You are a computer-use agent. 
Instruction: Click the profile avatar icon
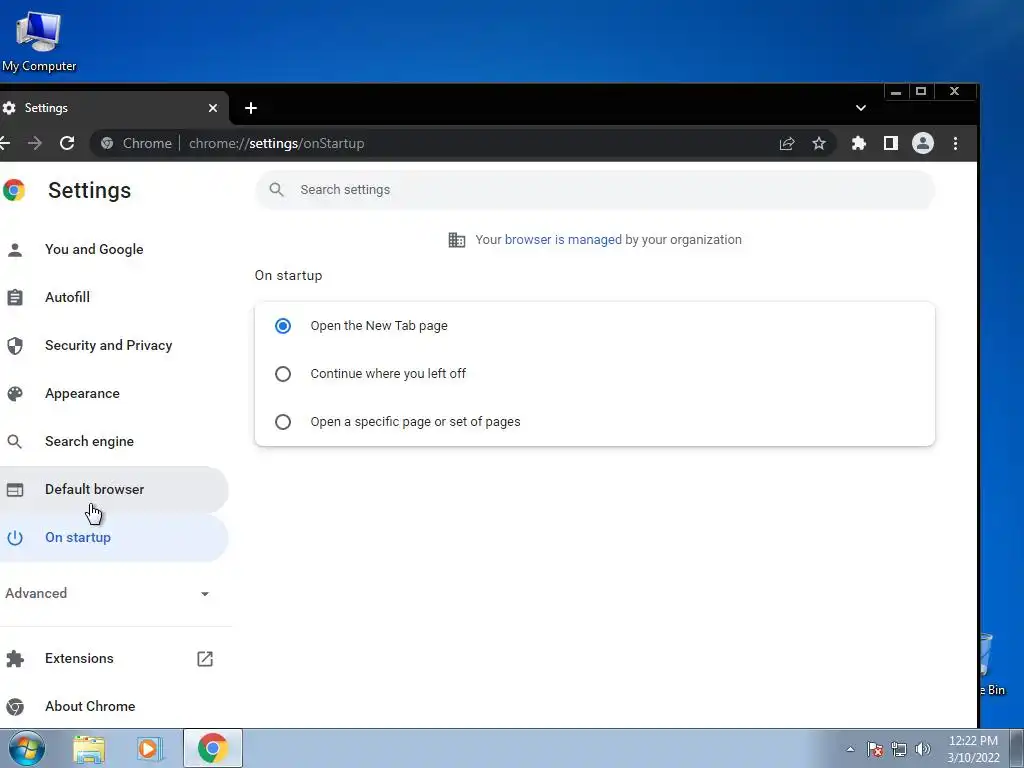tap(923, 144)
